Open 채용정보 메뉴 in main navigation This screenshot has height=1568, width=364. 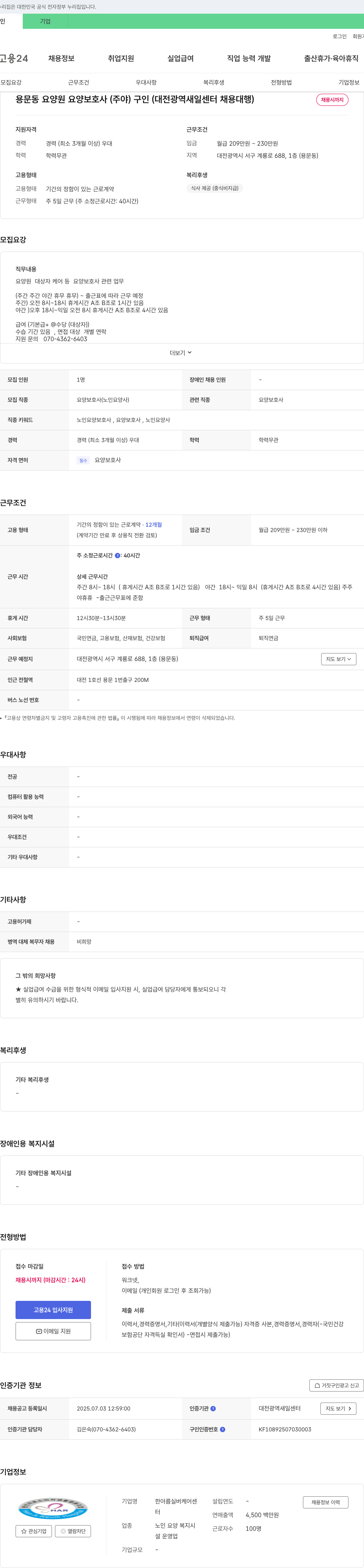click(61, 58)
